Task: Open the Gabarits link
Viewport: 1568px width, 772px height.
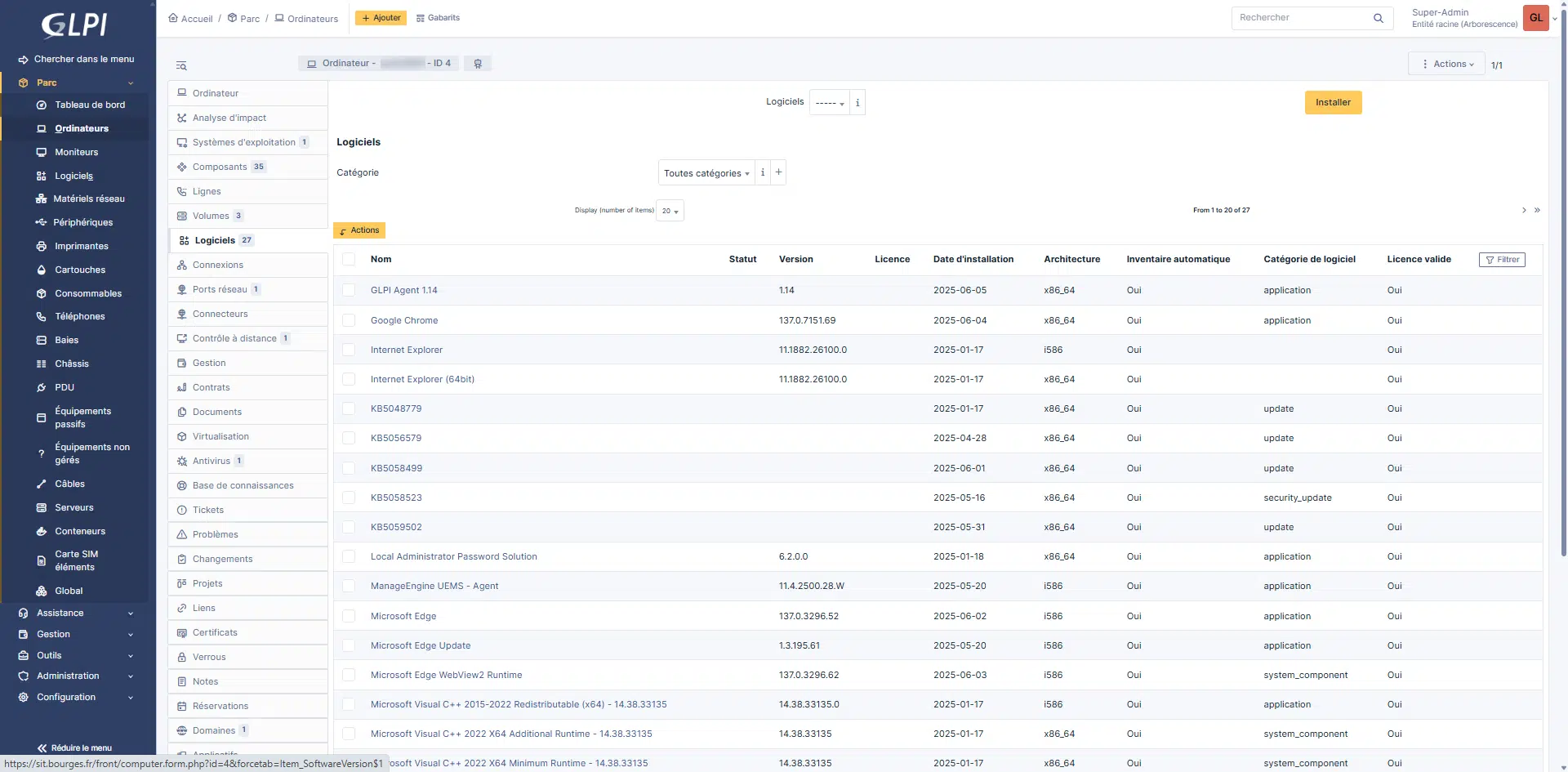Action: pos(438,18)
